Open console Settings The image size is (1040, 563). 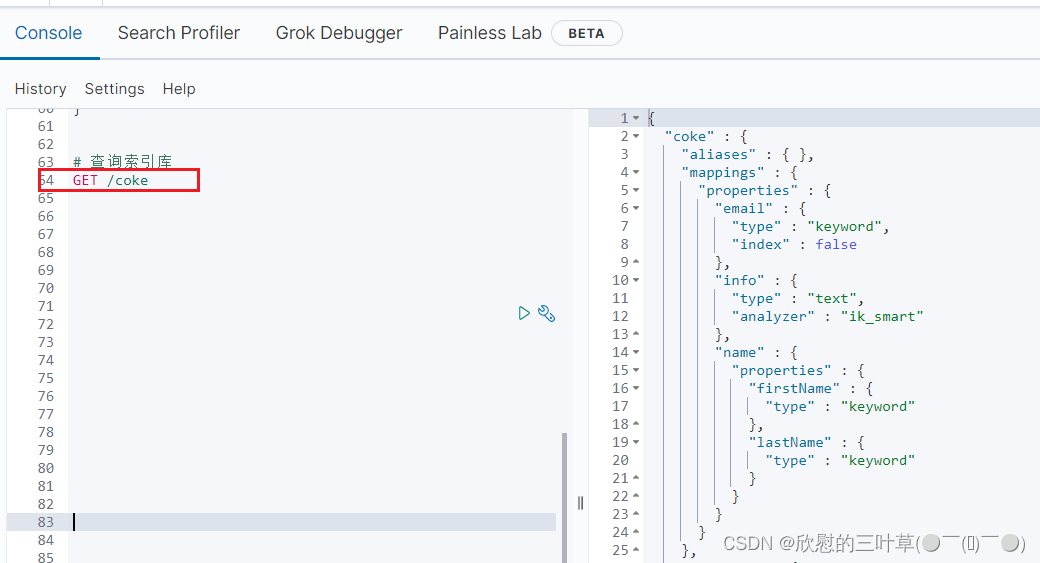(x=114, y=89)
